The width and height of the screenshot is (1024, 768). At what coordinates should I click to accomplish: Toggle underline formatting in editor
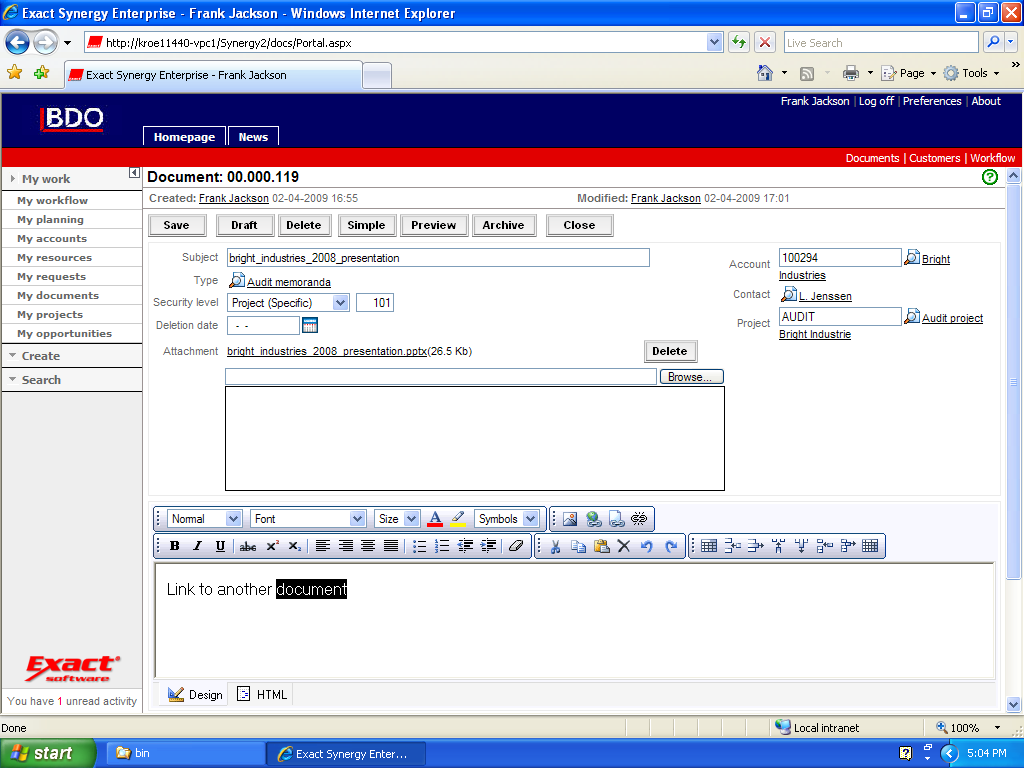[220, 546]
